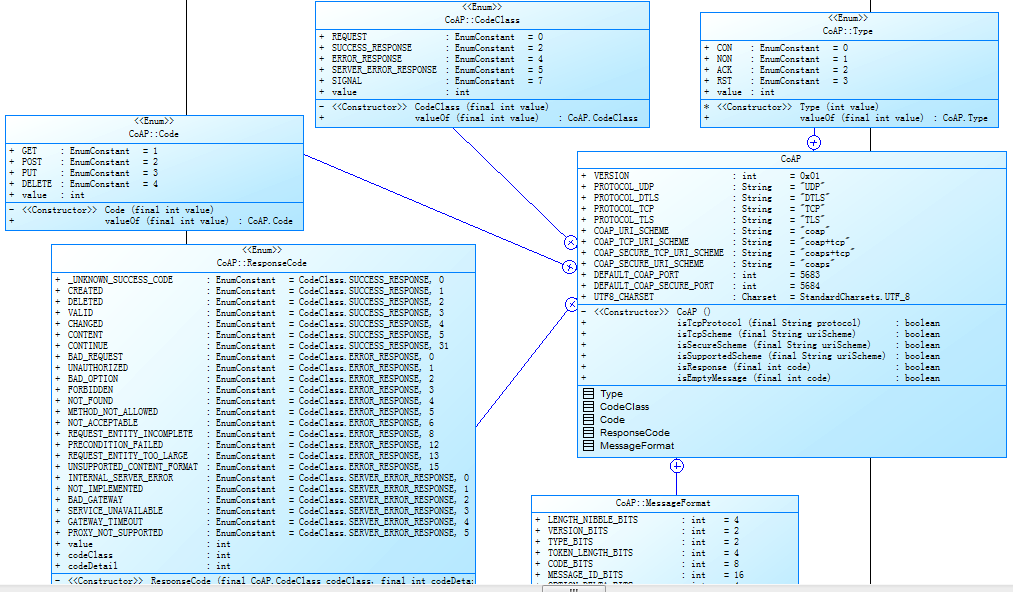Click the RST constant in CoAP::Type
This screenshot has width=1013, height=592.
[x=776, y=81]
